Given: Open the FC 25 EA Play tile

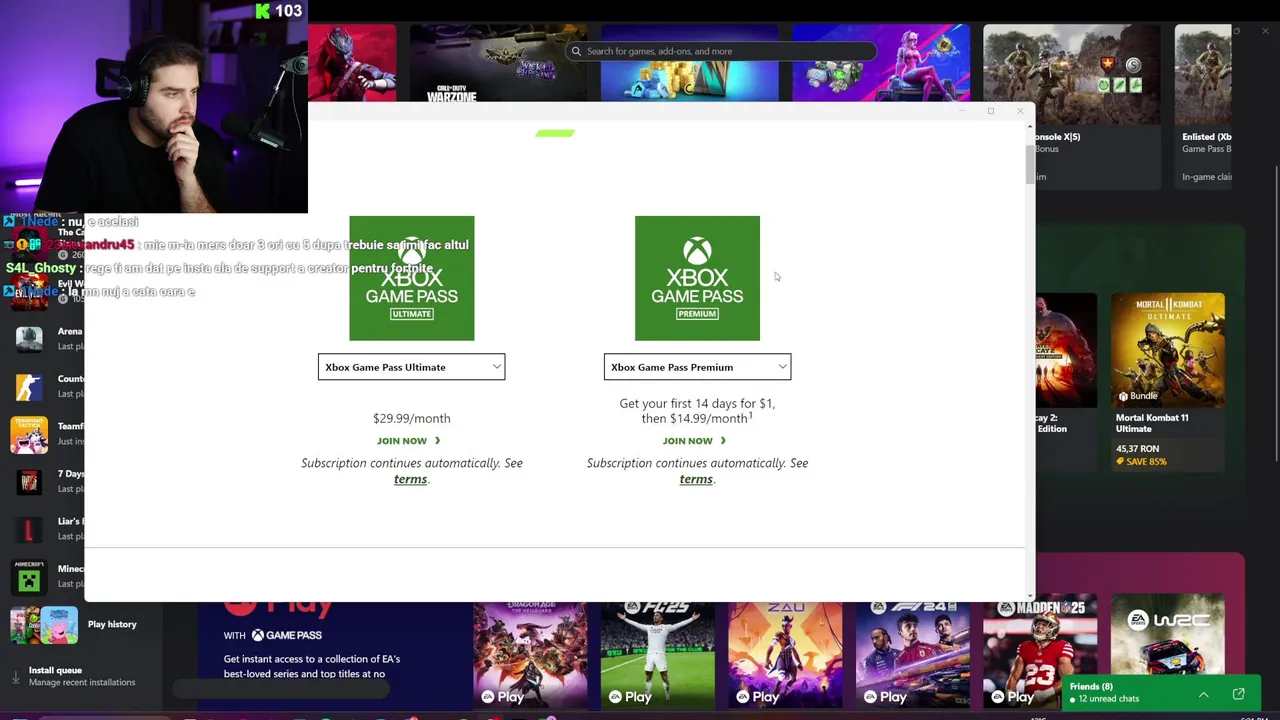Looking at the screenshot, I should click(x=657, y=653).
